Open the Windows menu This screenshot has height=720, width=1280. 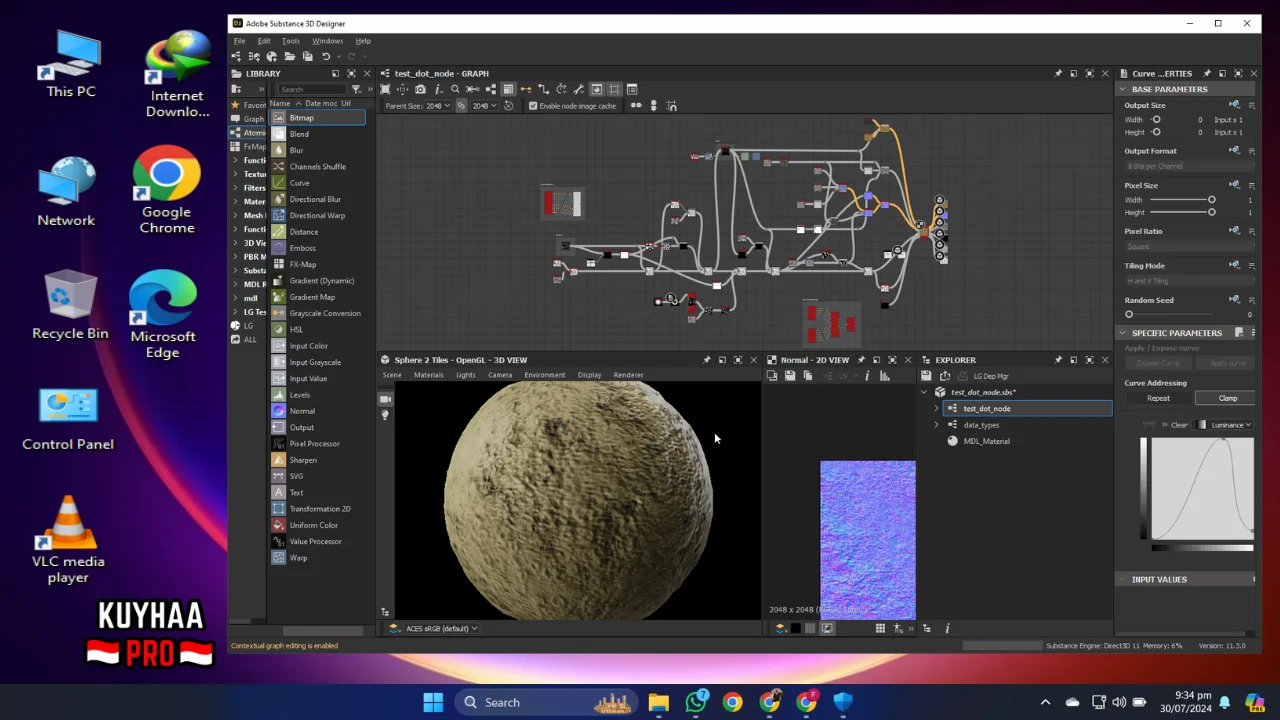coord(327,41)
